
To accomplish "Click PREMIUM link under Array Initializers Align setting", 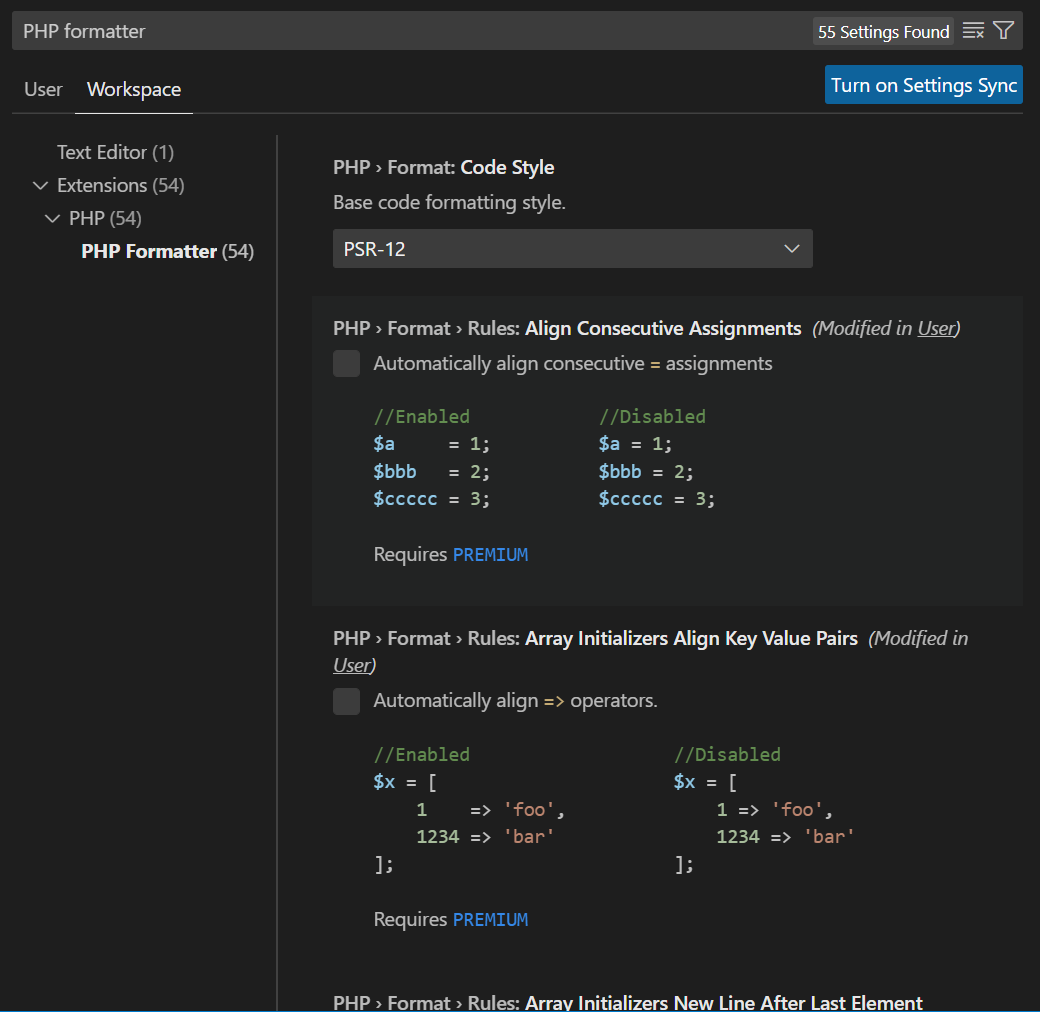I will click(490, 919).
